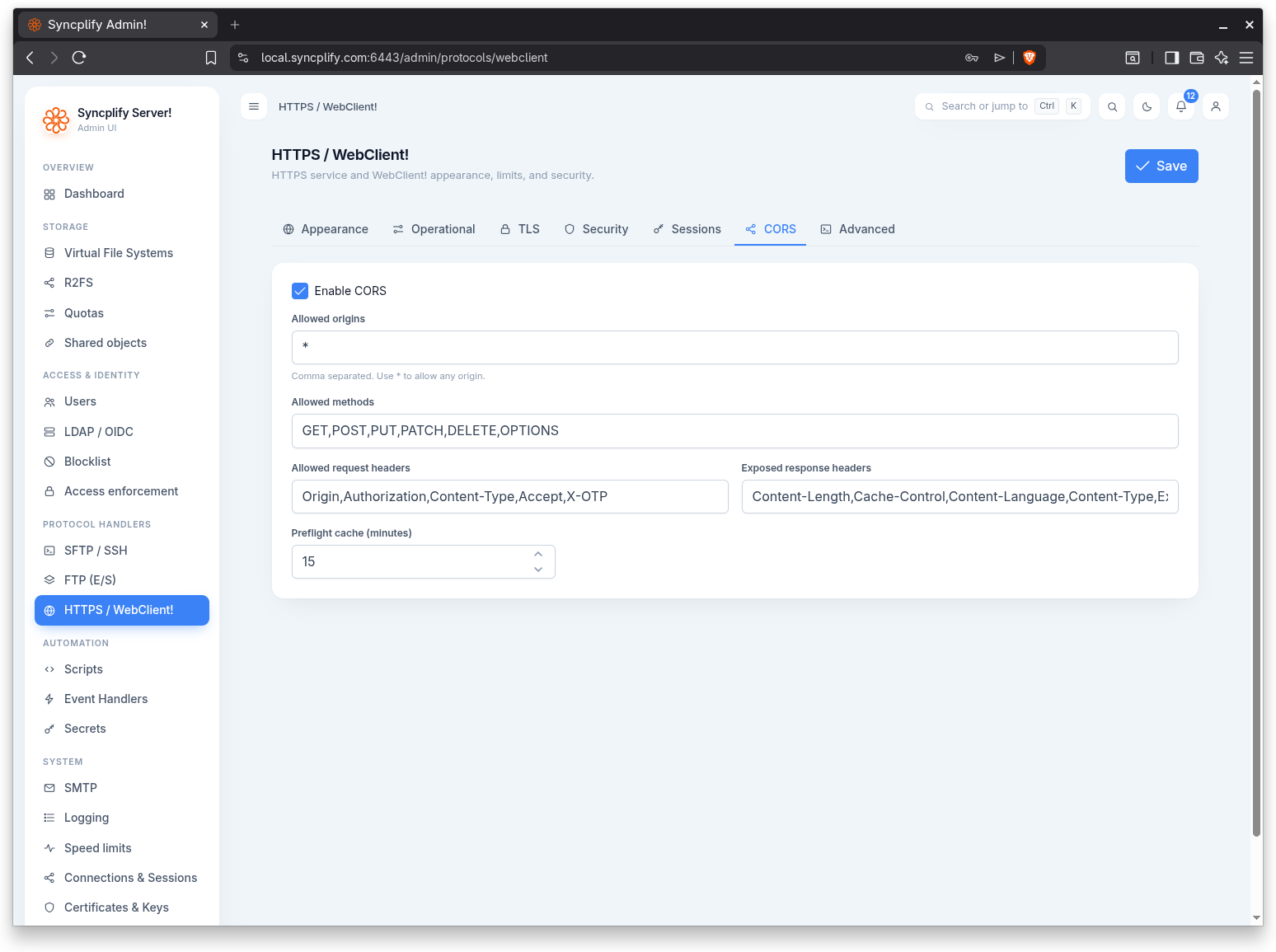
Task: Open the browser page search icon
Action: [x=1133, y=58]
